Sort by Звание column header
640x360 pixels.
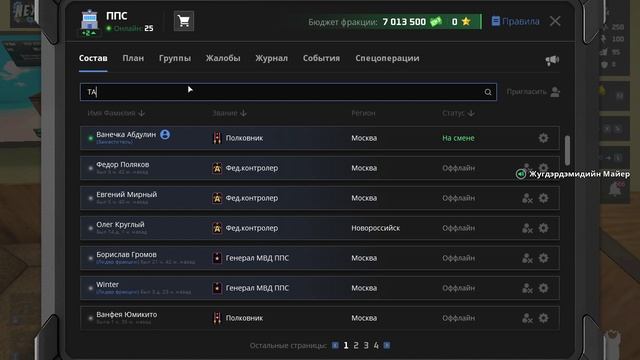point(229,113)
